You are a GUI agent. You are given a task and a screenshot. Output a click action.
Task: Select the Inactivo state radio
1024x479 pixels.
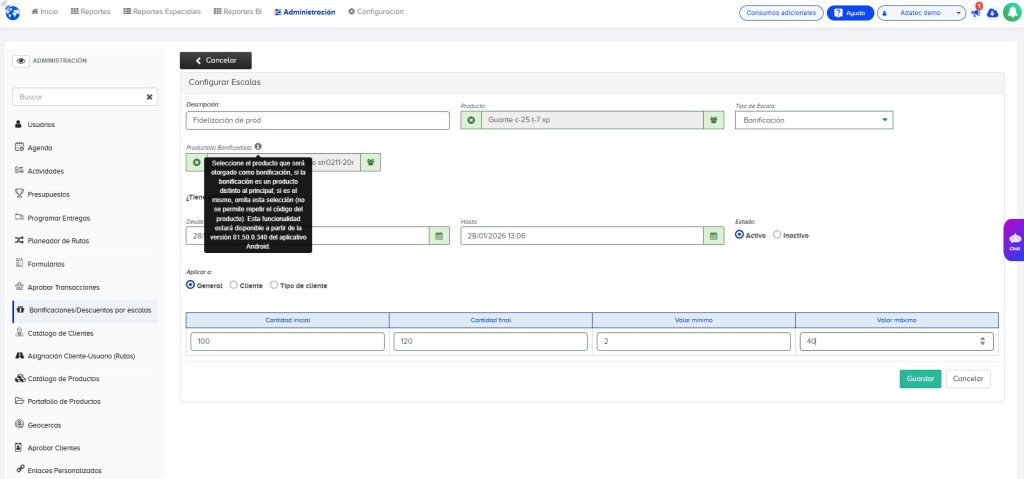pos(776,235)
